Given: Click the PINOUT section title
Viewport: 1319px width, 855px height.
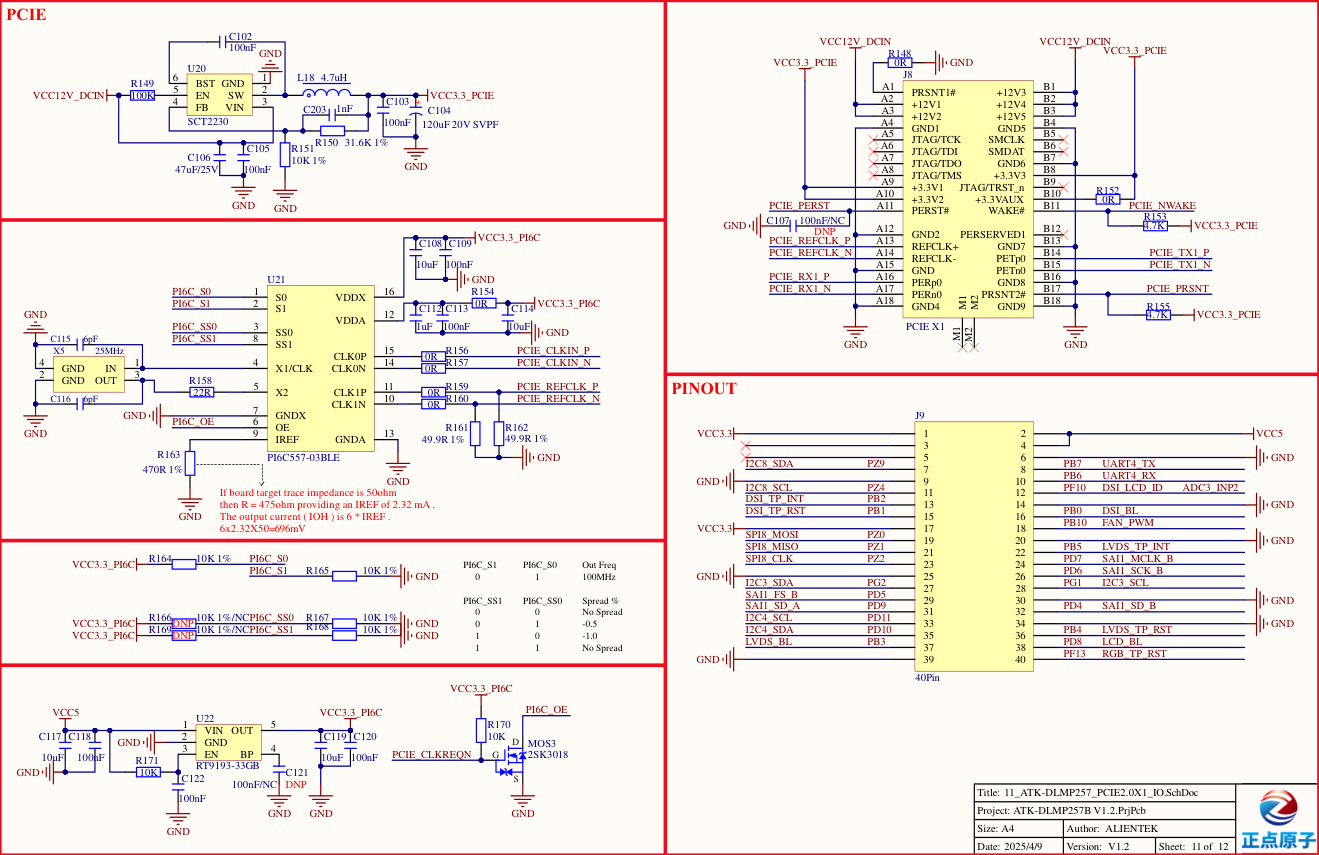Looking at the screenshot, I should [x=704, y=389].
